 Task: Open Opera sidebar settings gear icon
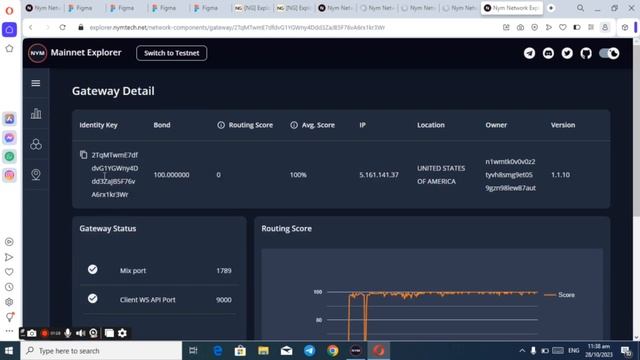pos(9,302)
